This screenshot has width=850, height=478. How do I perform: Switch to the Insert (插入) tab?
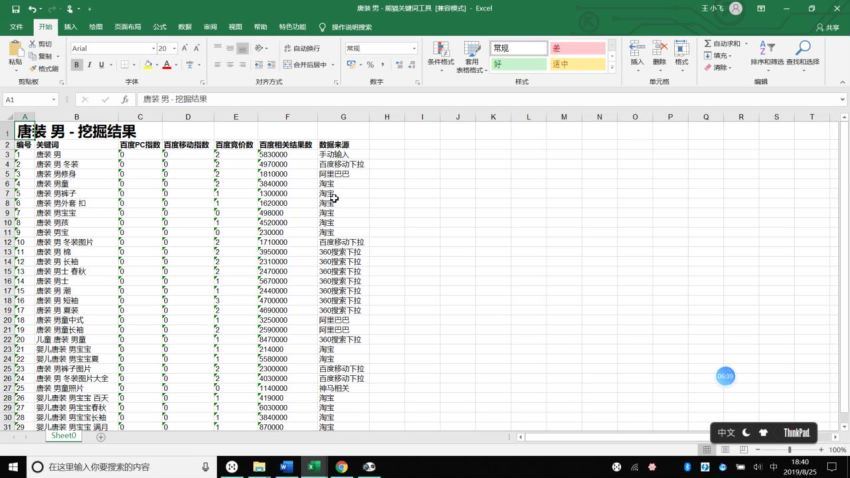point(70,27)
